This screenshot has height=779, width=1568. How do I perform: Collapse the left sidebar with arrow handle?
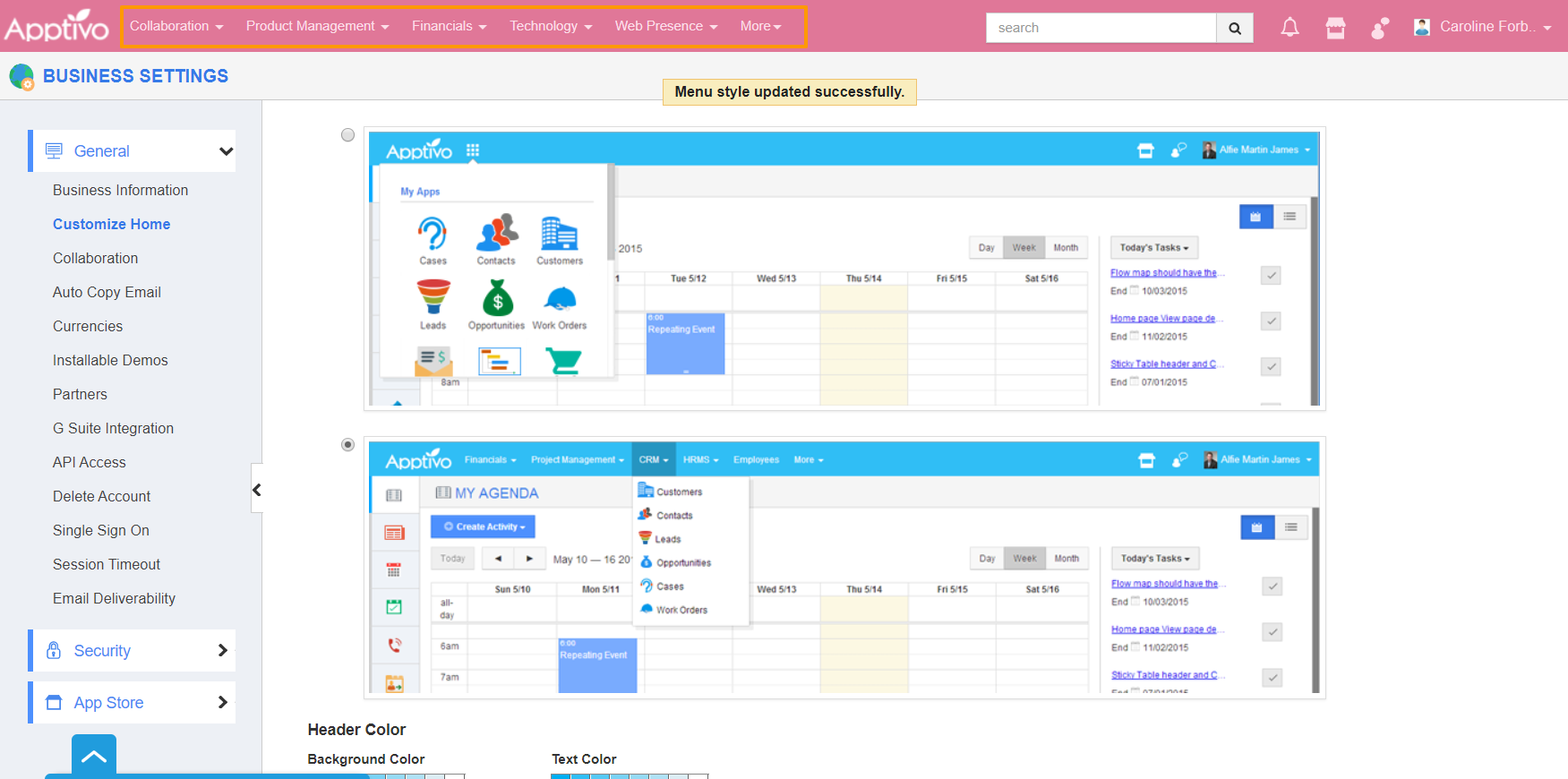click(x=257, y=489)
